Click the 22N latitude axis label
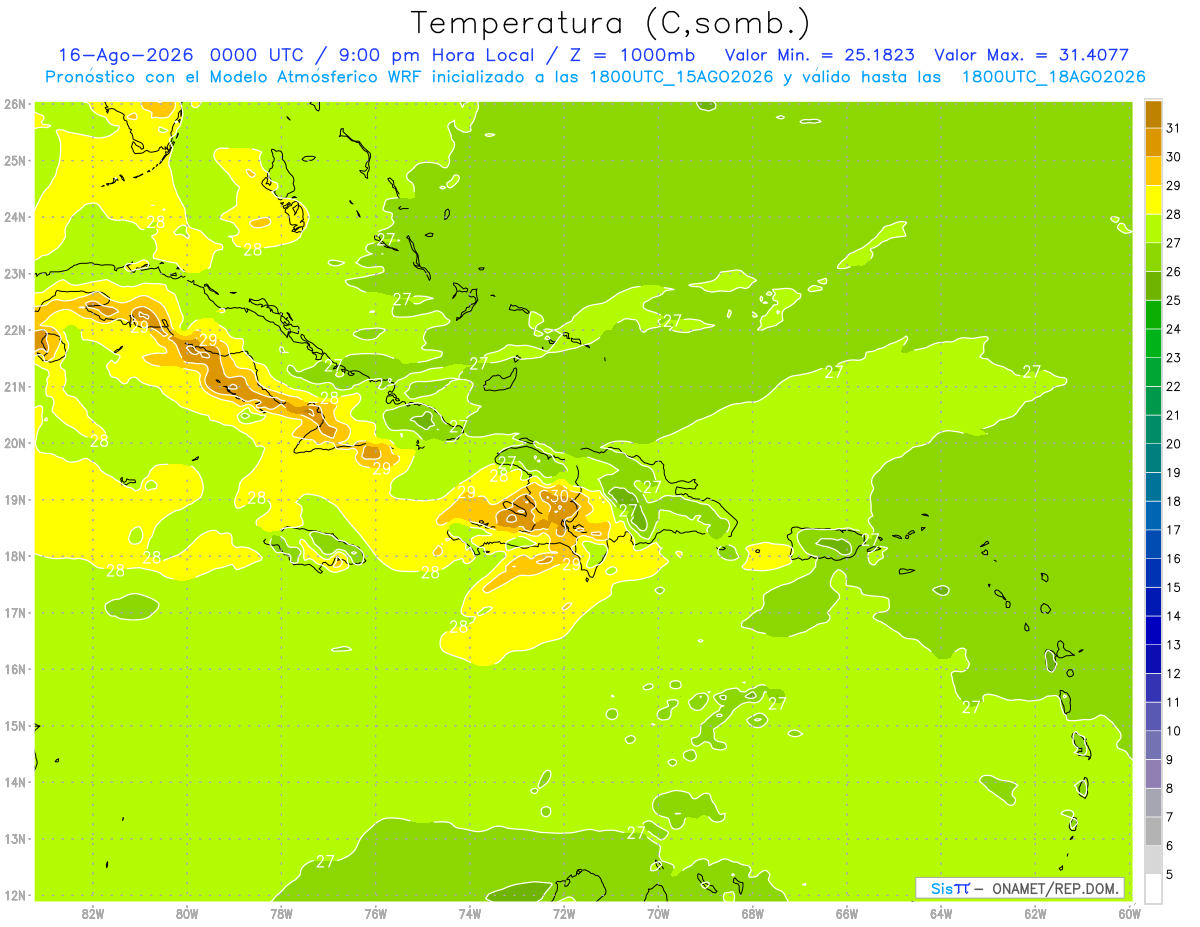The height and width of the screenshot is (927, 1200). (14, 330)
